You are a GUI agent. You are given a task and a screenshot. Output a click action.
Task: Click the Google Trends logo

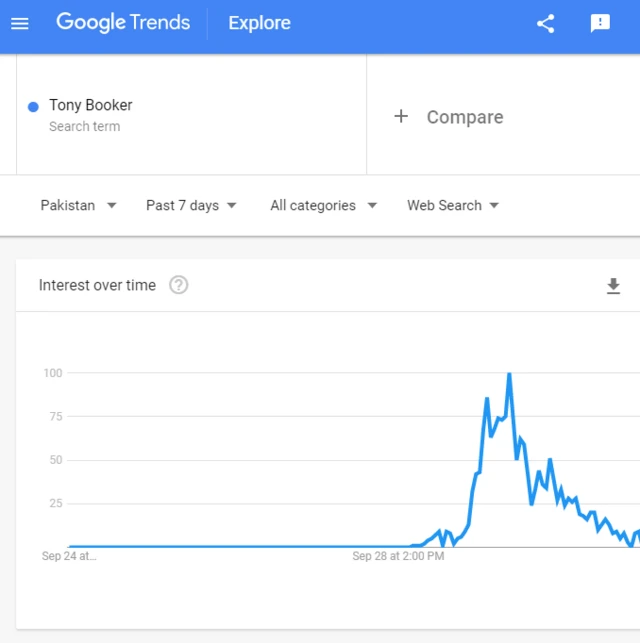point(123,23)
